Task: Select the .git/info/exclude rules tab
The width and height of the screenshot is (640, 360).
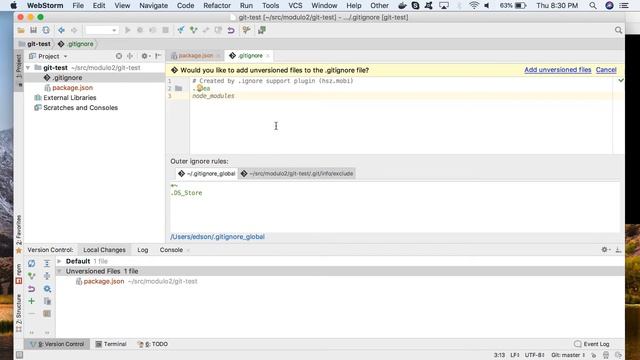Action: [297, 173]
